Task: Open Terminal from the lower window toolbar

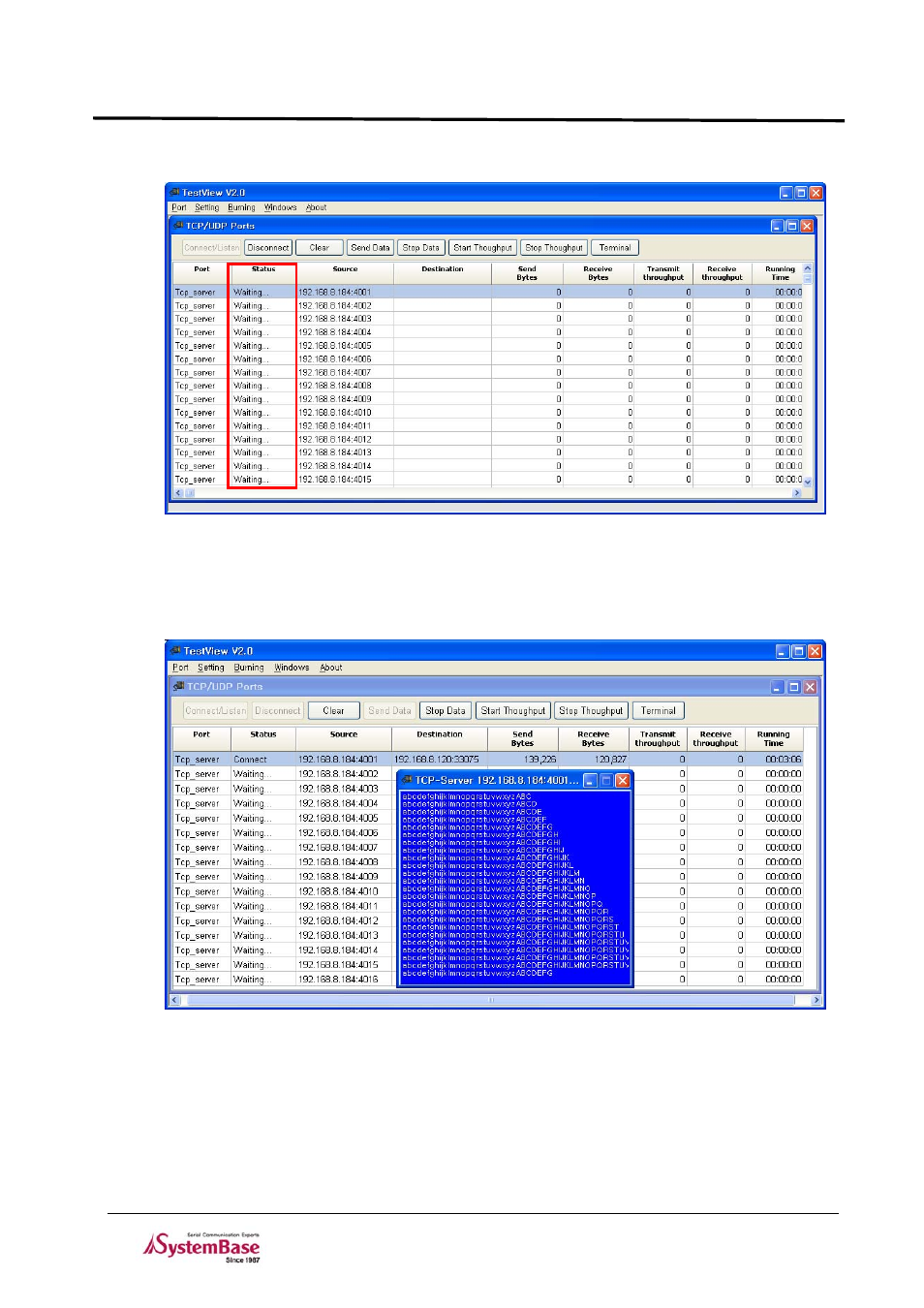Action: pos(659,711)
